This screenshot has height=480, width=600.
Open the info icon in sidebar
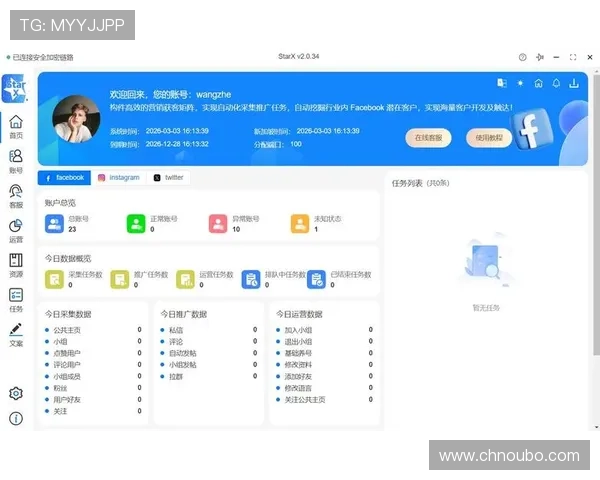16,418
